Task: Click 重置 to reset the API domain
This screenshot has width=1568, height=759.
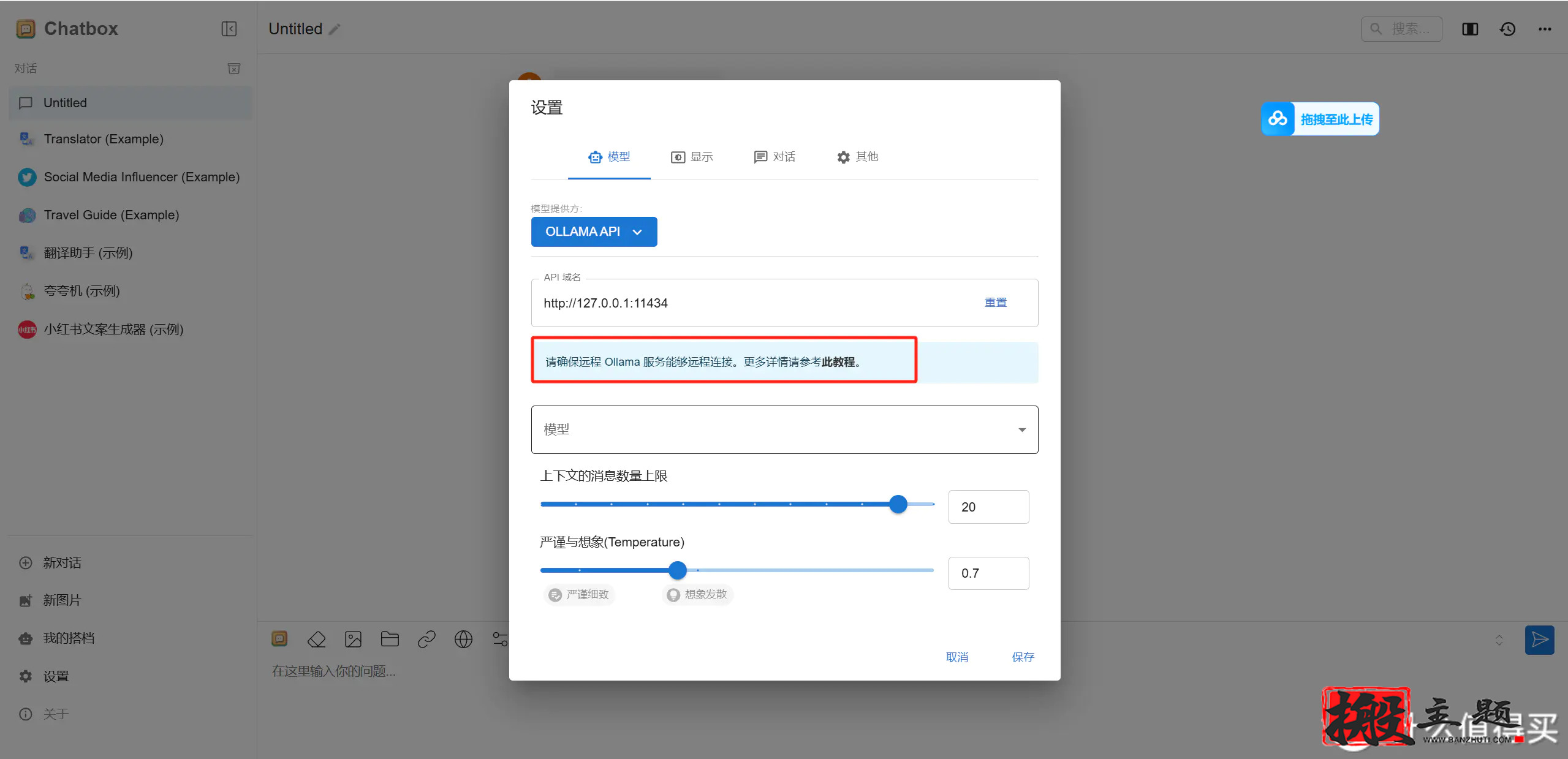Action: point(994,302)
